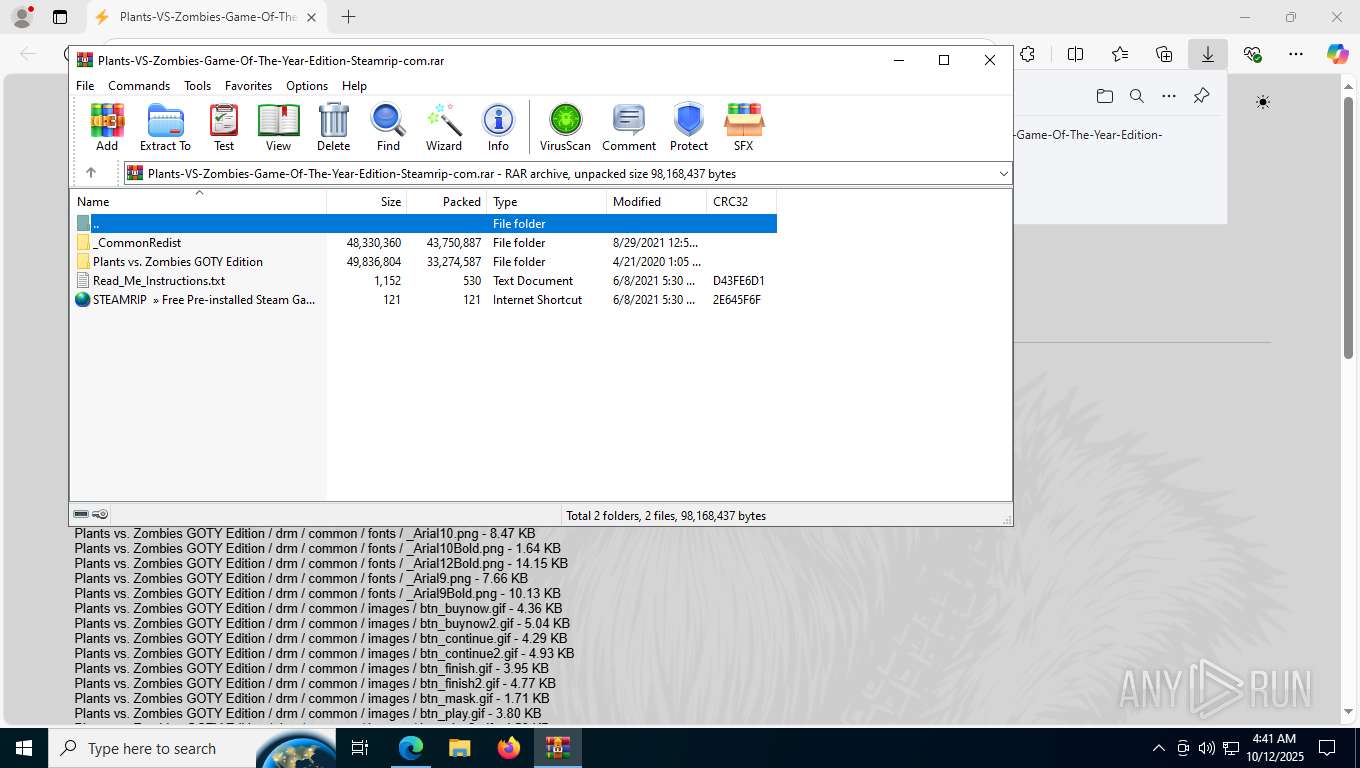
Task: Open the Tools menu
Action: 197,86
